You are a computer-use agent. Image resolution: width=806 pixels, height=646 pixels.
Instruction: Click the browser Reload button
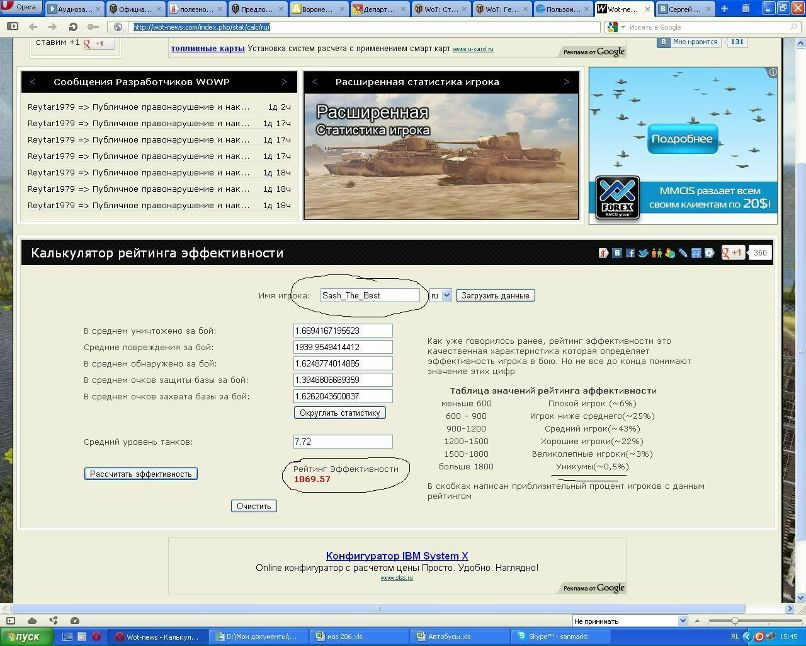tap(72, 27)
